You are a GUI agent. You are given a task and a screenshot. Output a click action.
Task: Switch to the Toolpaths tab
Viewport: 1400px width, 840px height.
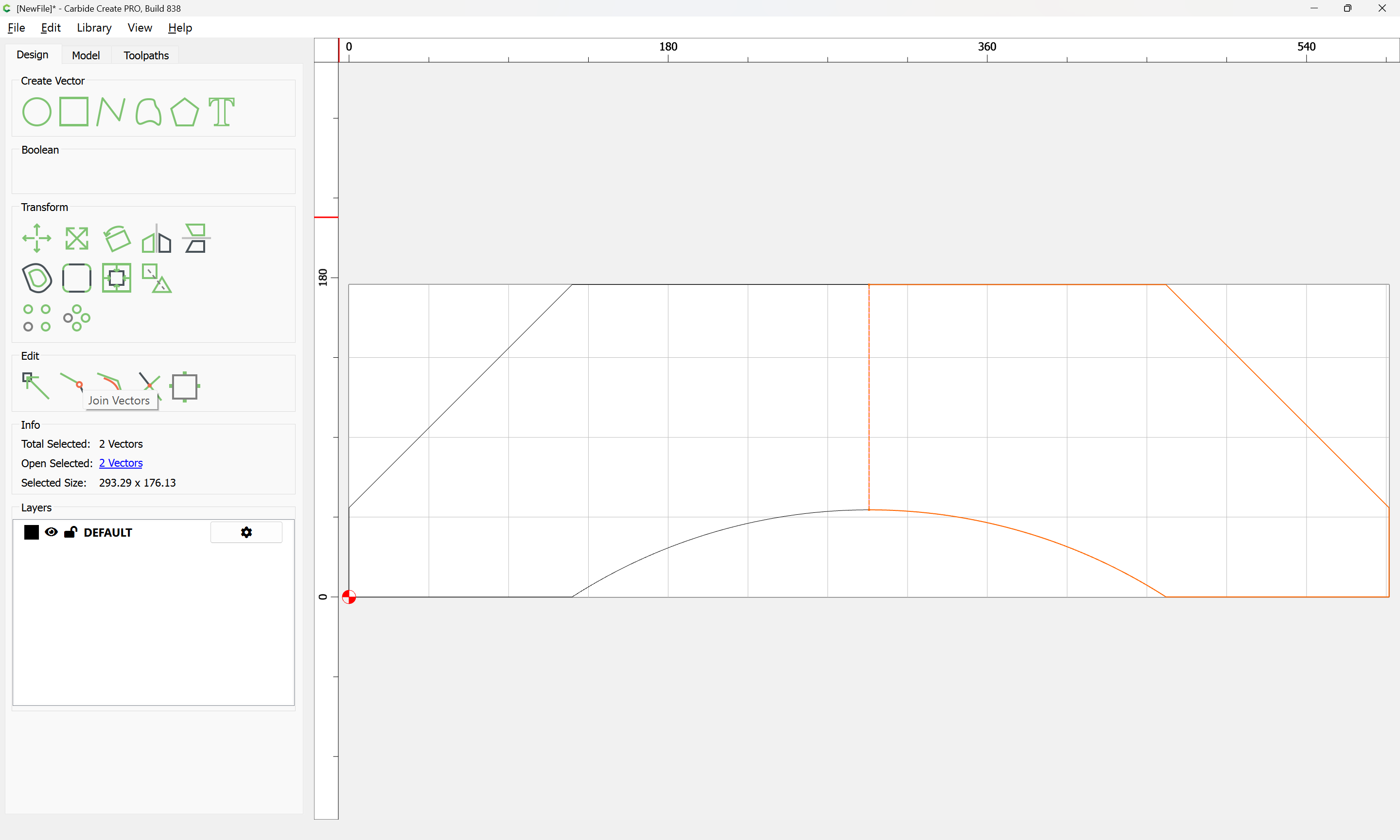(x=146, y=55)
